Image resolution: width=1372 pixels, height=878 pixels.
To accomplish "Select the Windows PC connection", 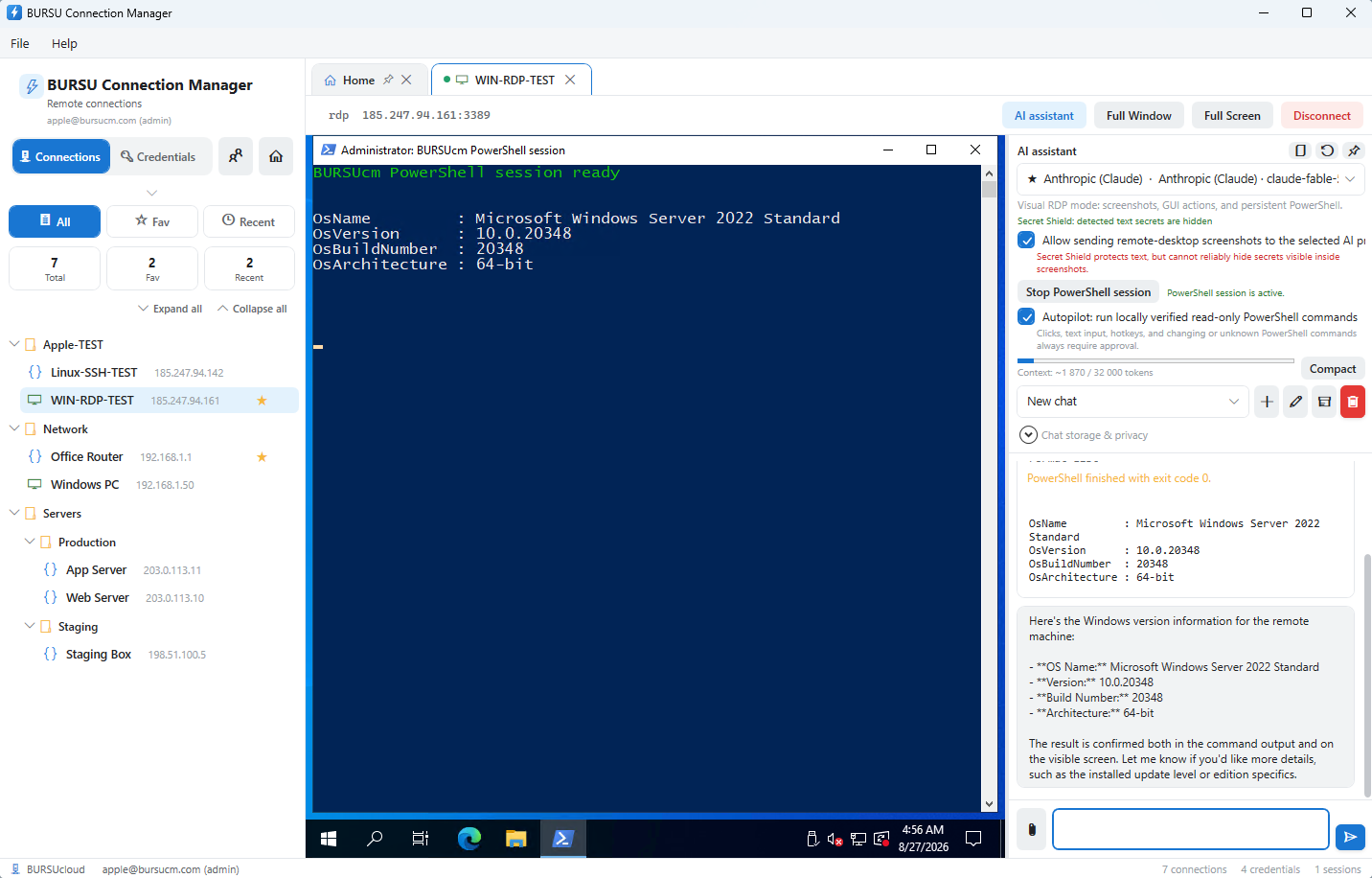I will 159,485.
